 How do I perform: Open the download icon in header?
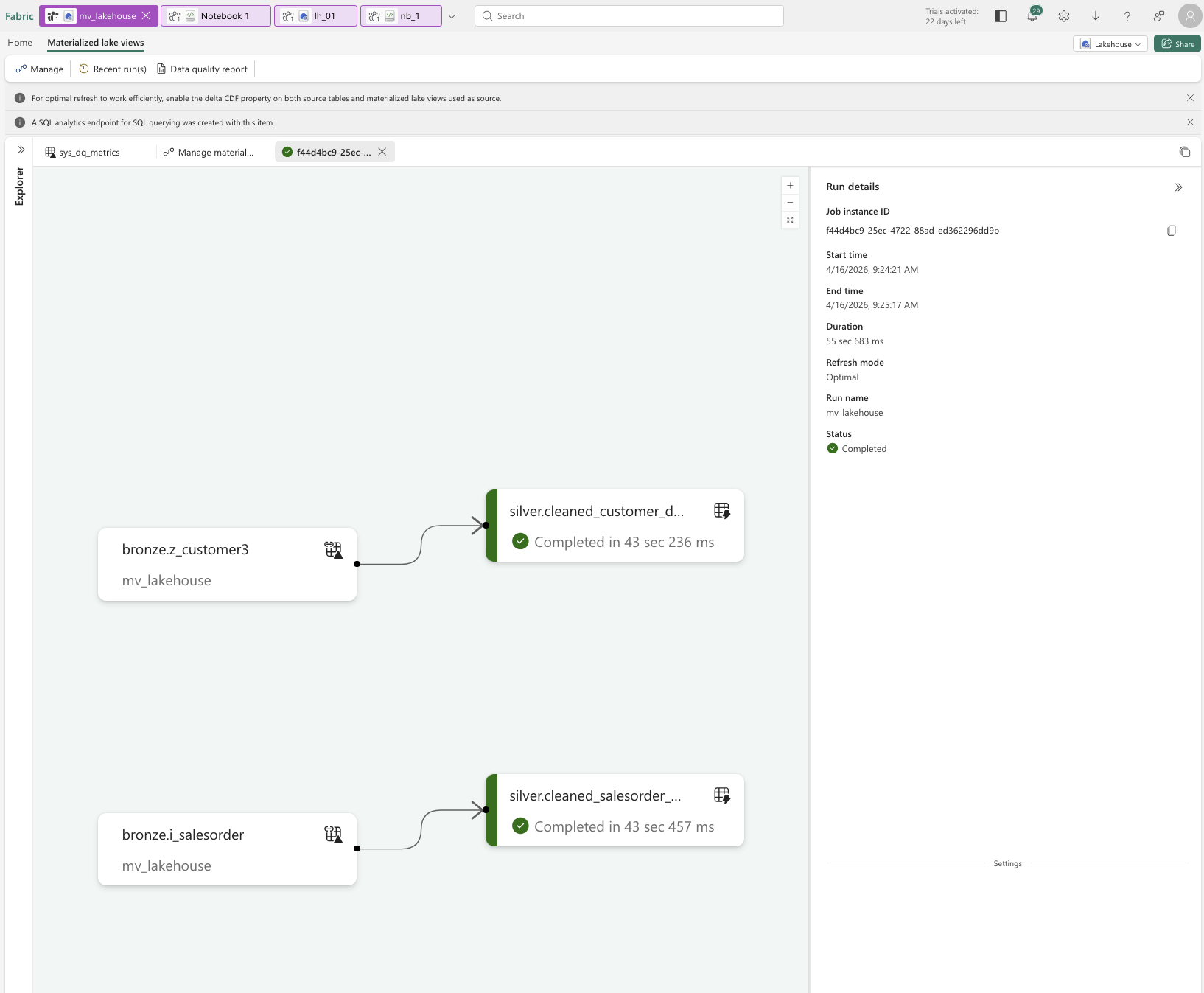(1096, 16)
